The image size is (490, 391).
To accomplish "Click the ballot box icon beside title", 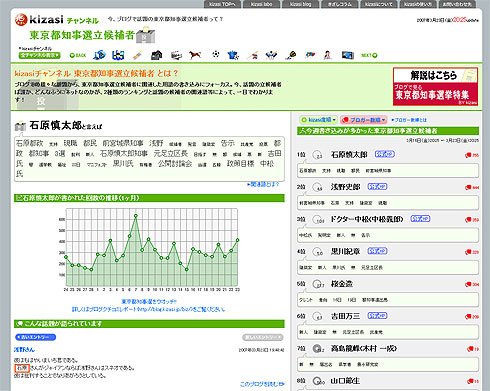I will pyautogui.click(x=146, y=35).
